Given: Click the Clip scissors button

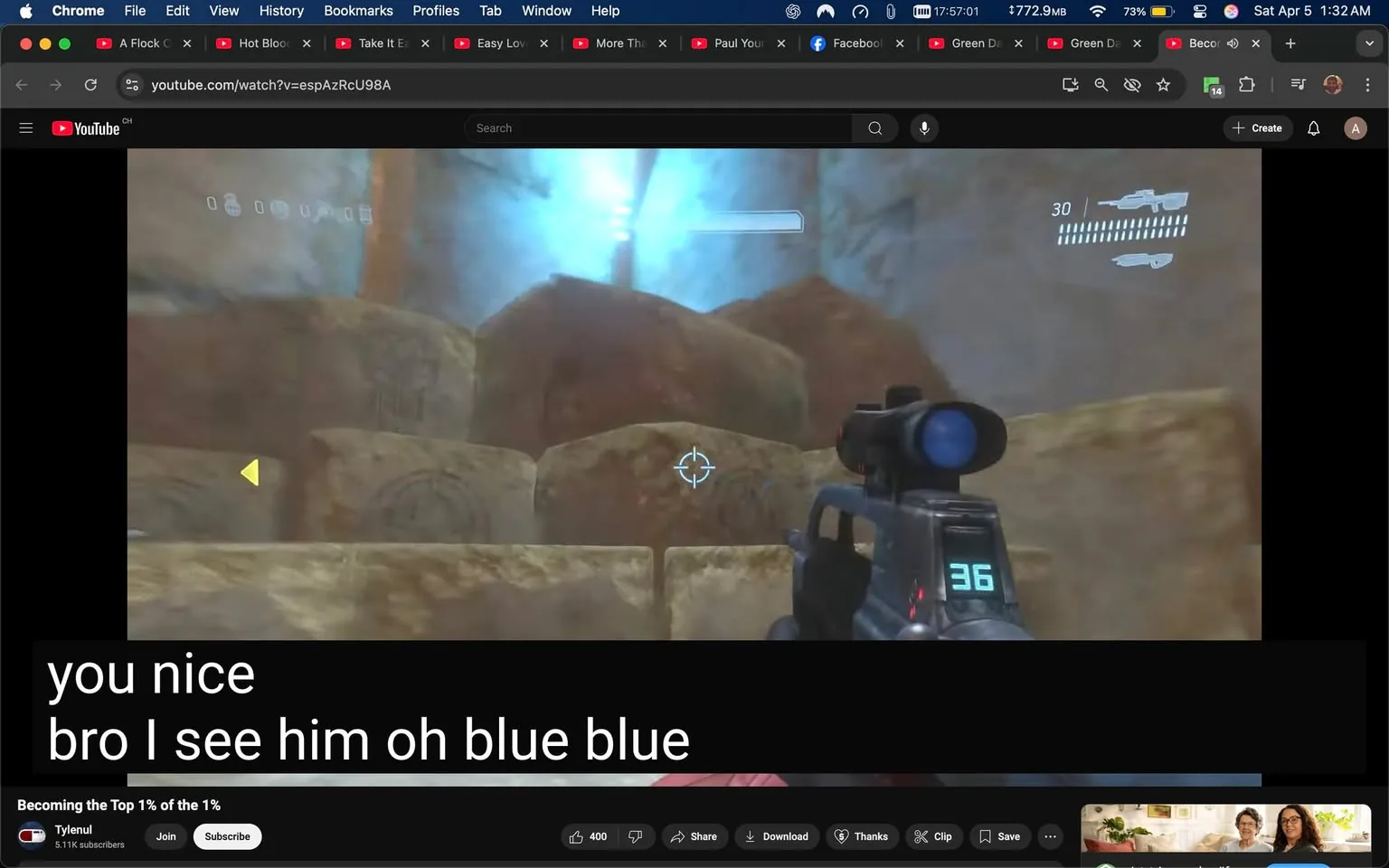Looking at the screenshot, I should pos(932,836).
